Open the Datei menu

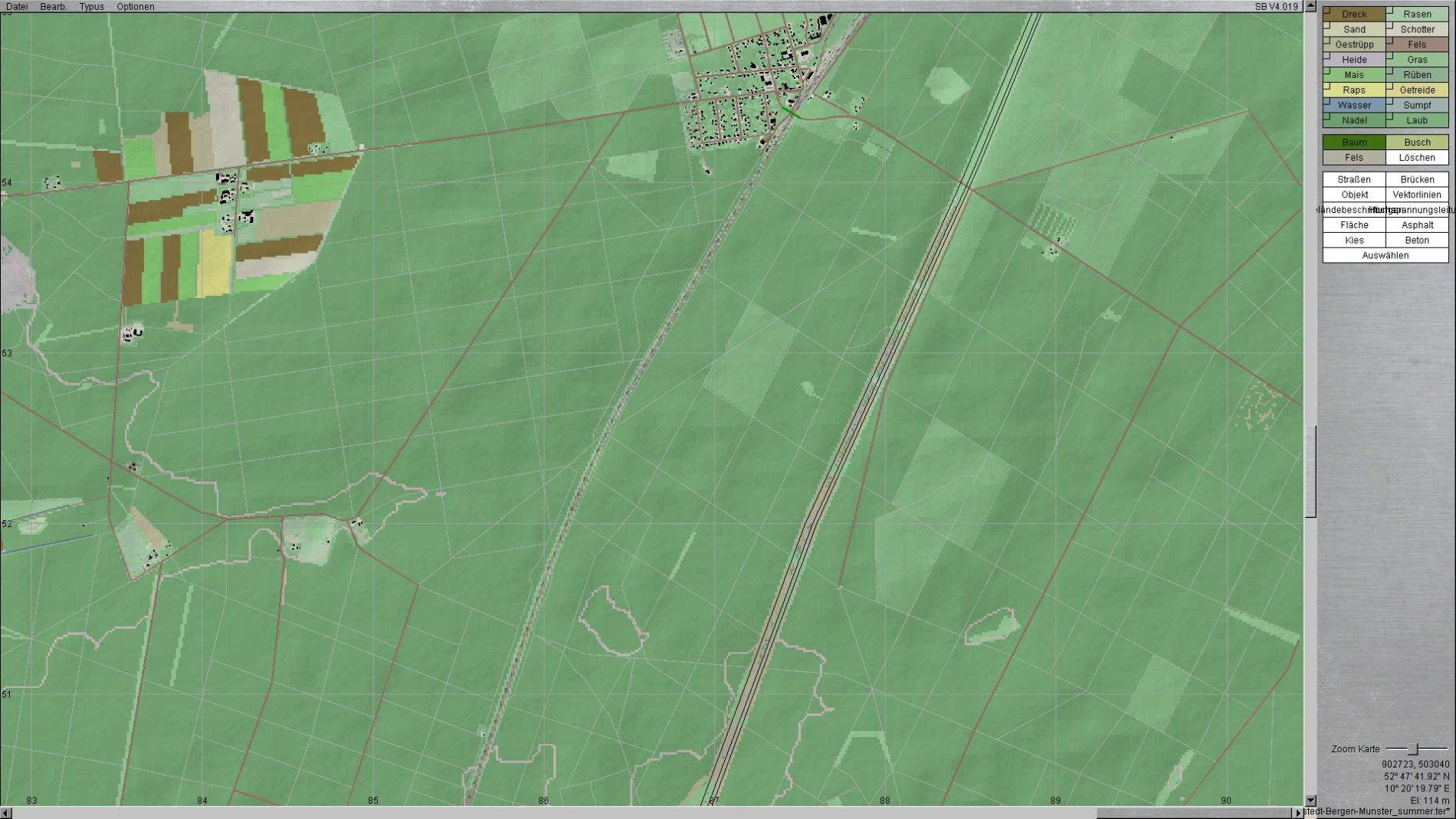pos(17,6)
